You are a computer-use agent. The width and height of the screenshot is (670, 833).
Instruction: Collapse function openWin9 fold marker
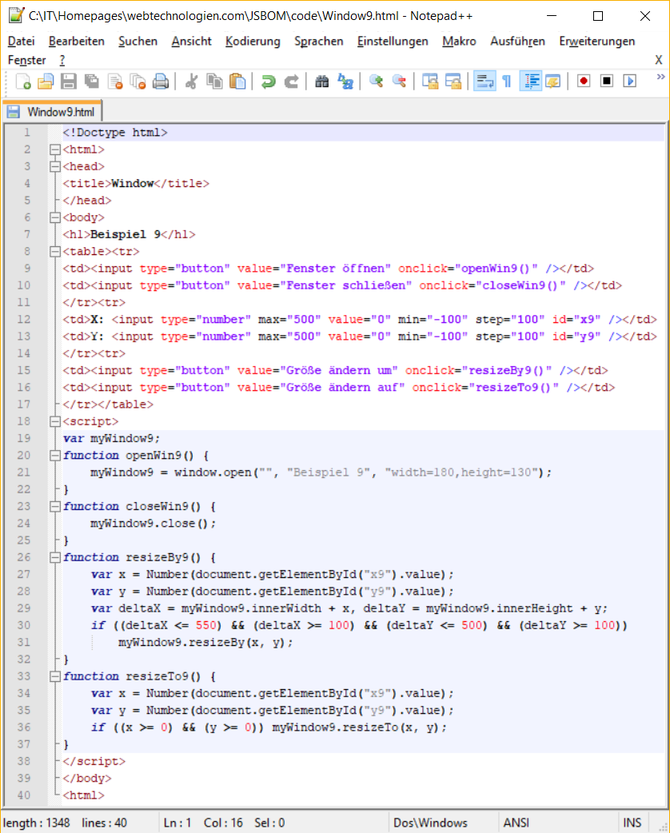pyautogui.click(x=55, y=456)
